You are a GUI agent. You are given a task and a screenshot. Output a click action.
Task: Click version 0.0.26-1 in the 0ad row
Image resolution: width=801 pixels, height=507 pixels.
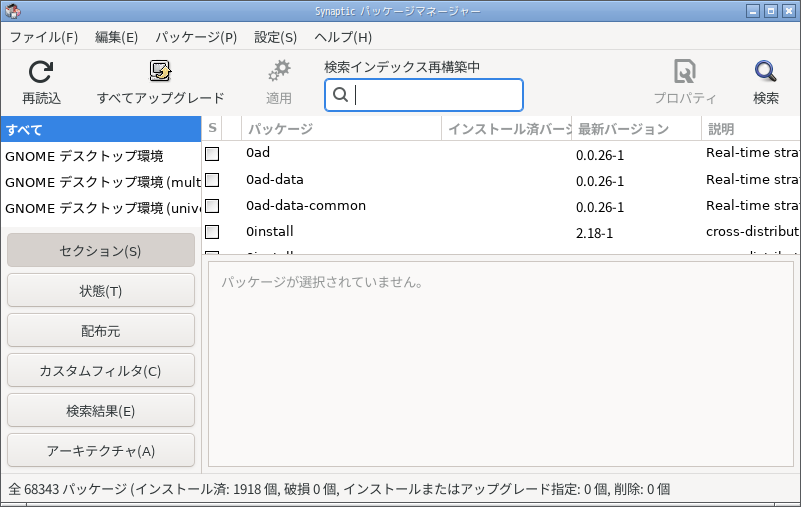(x=600, y=155)
